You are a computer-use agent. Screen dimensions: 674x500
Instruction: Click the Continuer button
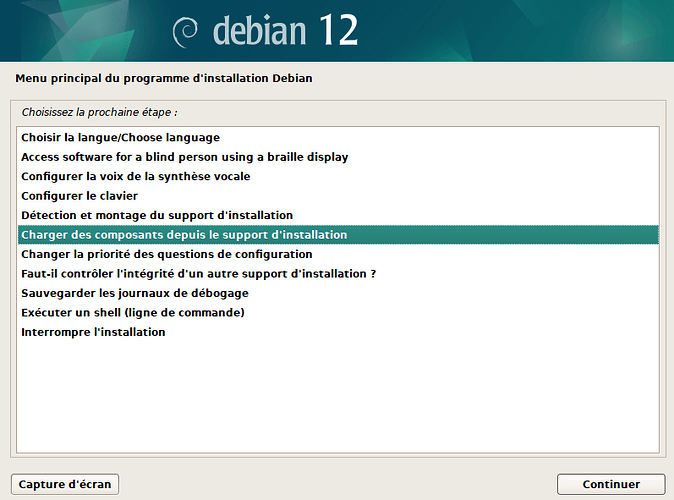[x=611, y=484]
